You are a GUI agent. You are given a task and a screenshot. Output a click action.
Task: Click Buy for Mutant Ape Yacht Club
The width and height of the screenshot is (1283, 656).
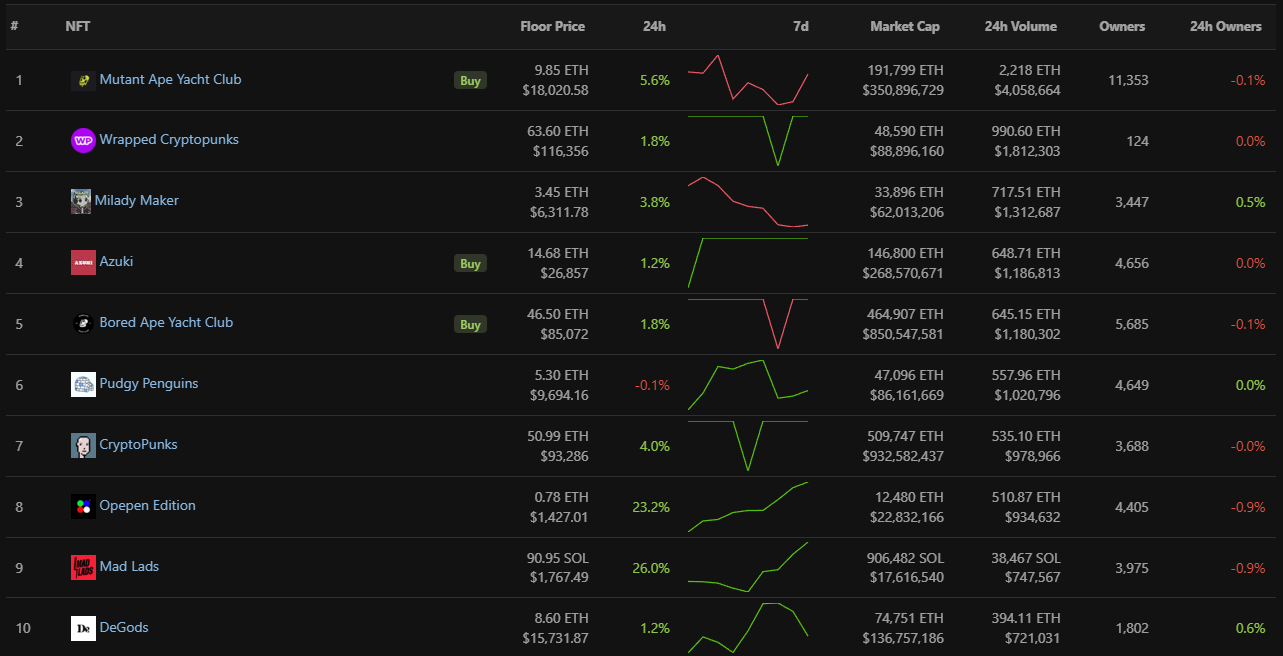[x=470, y=80]
